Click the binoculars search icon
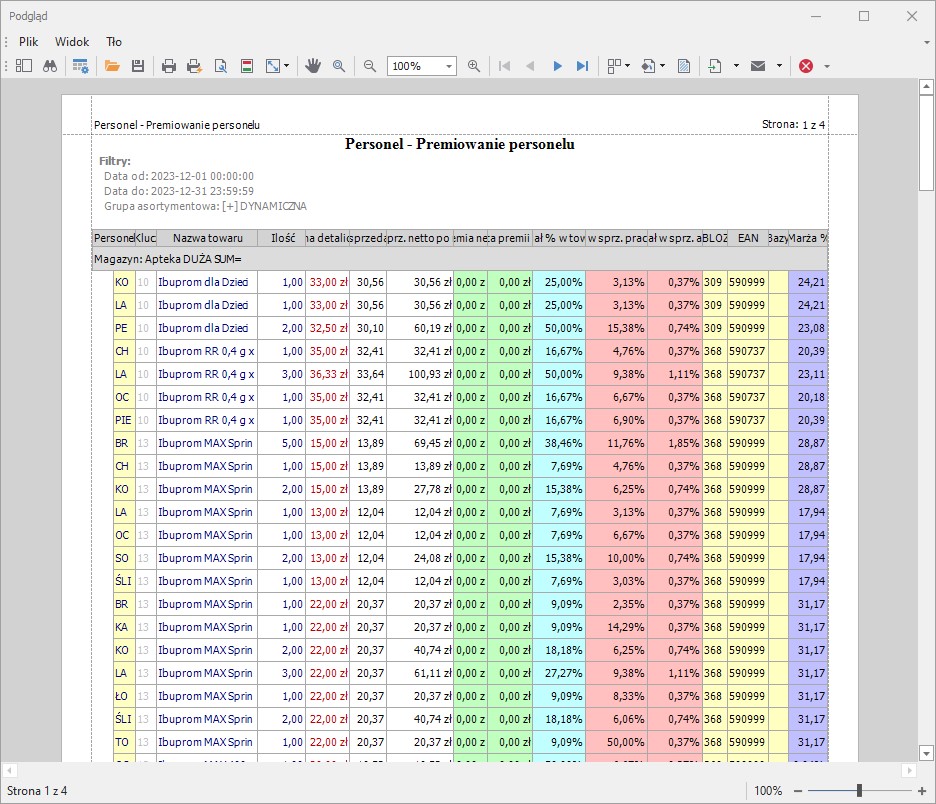The width and height of the screenshot is (936, 804). pyautogui.click(x=49, y=66)
